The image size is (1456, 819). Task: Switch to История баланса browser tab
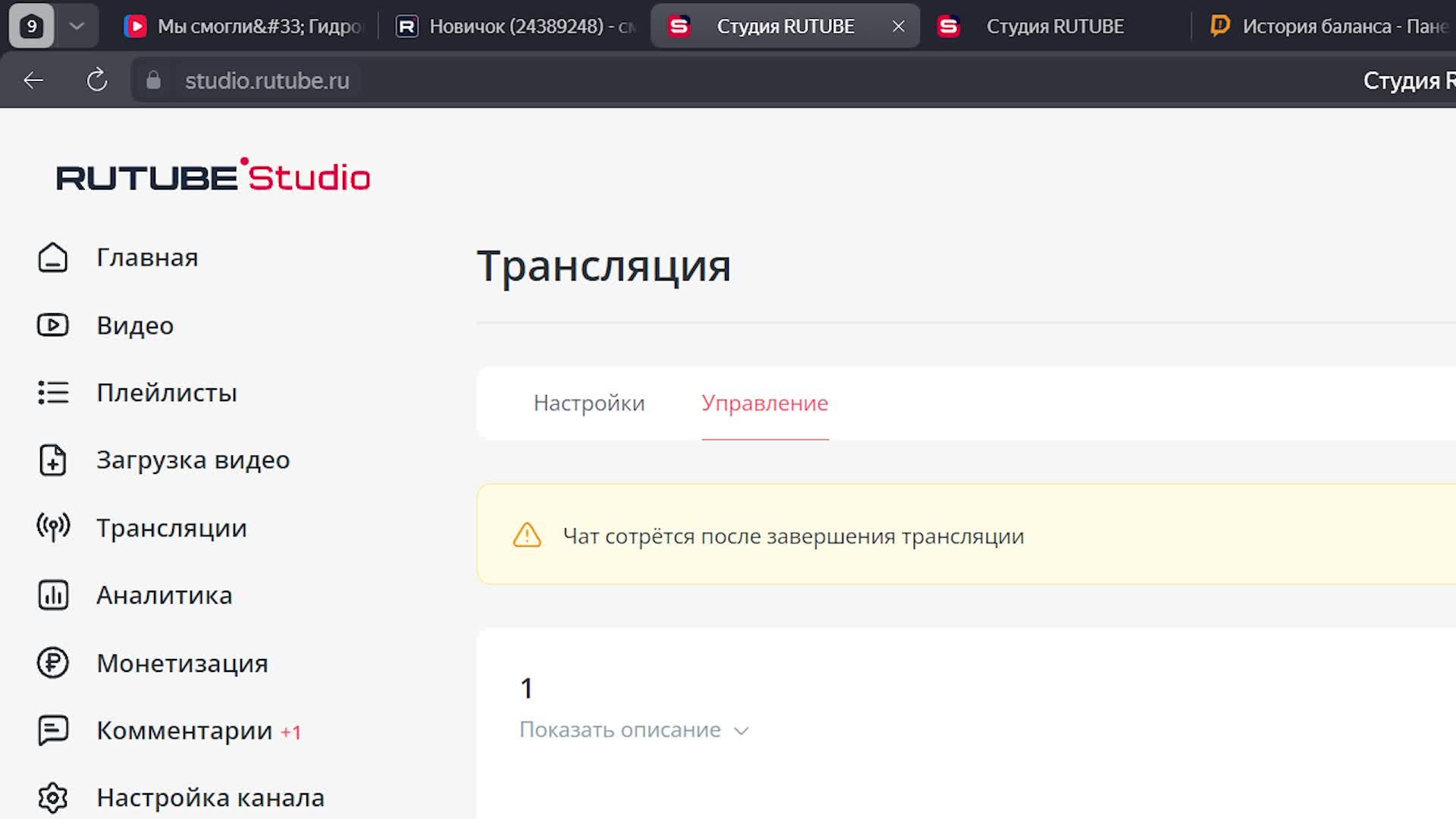pyautogui.click(x=1327, y=27)
